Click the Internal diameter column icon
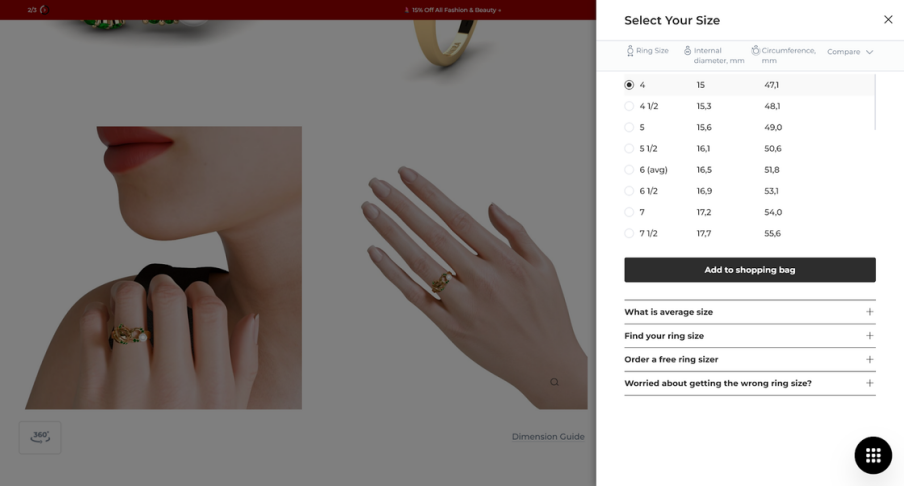Screen dimensions: 904x486 [x=687, y=51]
